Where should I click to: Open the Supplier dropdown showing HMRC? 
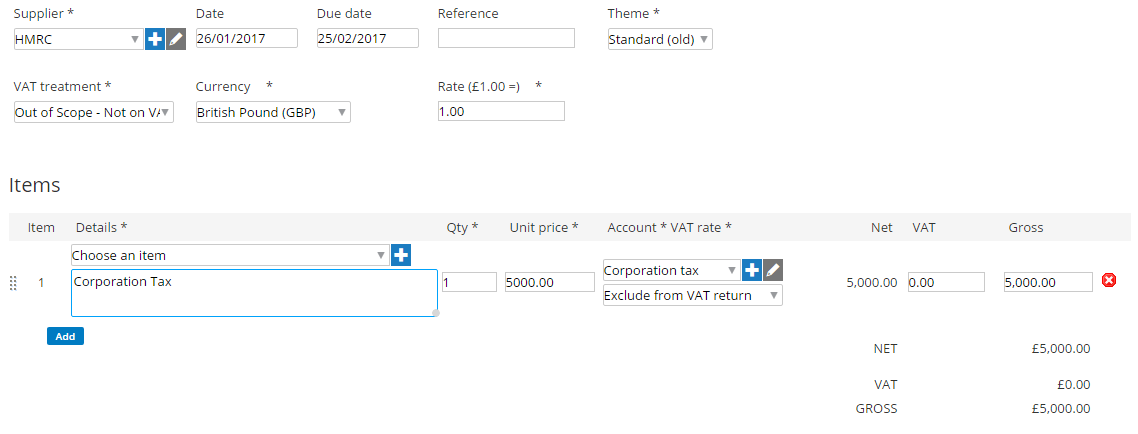click(x=78, y=39)
